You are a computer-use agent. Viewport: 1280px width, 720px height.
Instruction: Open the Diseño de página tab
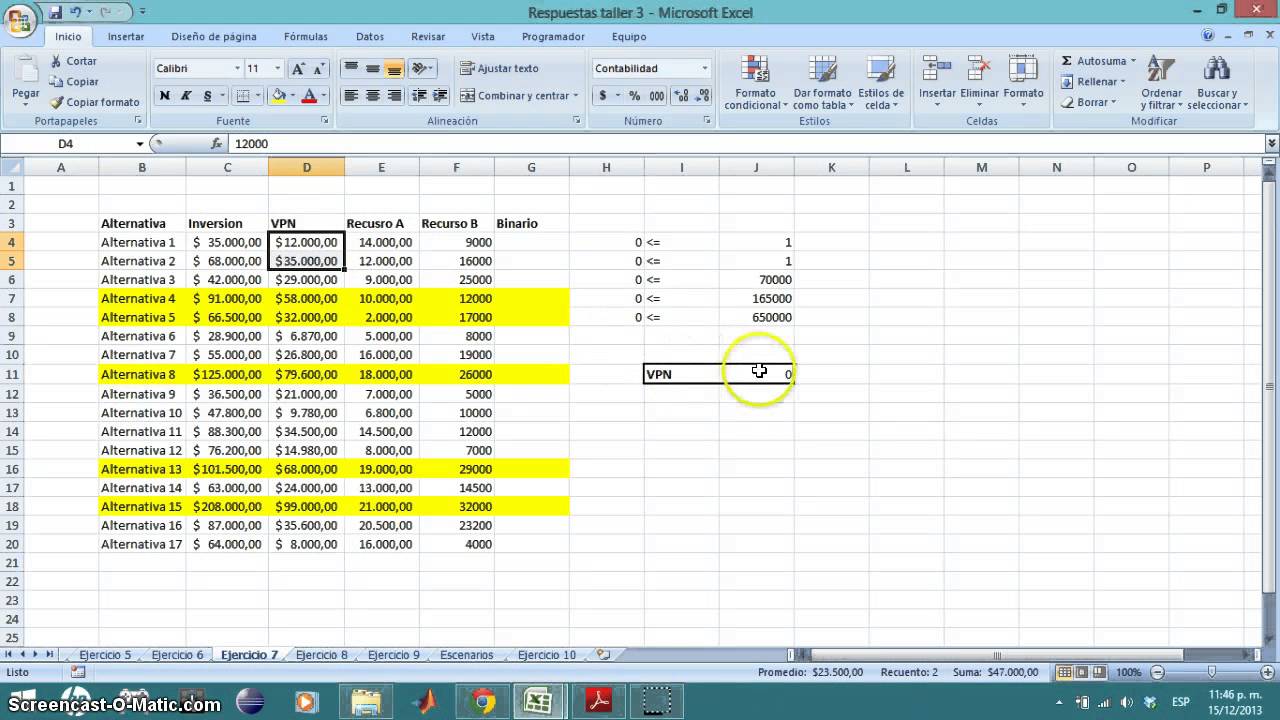point(214,36)
